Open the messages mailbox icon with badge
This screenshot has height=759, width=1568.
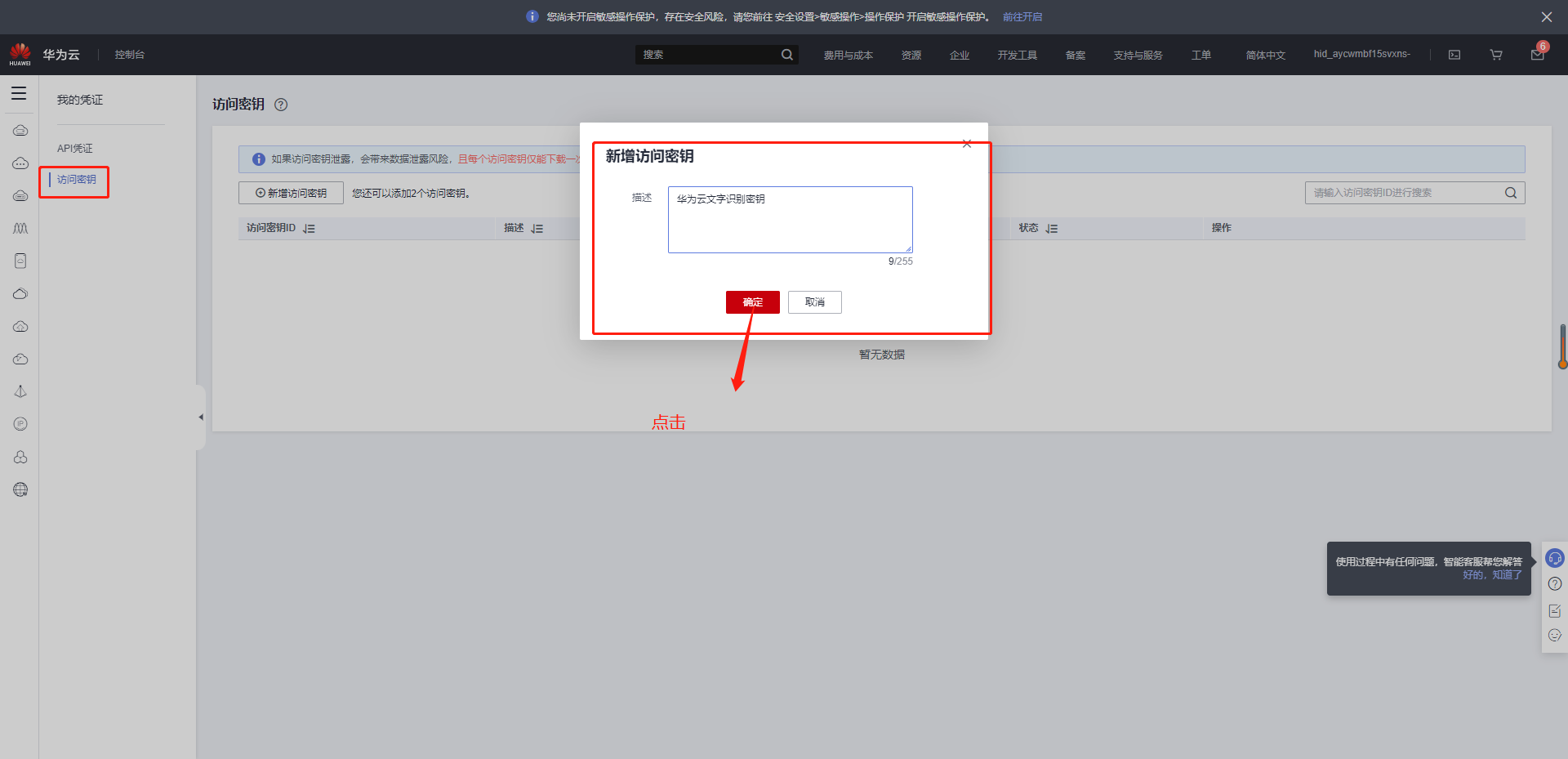pyautogui.click(x=1538, y=54)
